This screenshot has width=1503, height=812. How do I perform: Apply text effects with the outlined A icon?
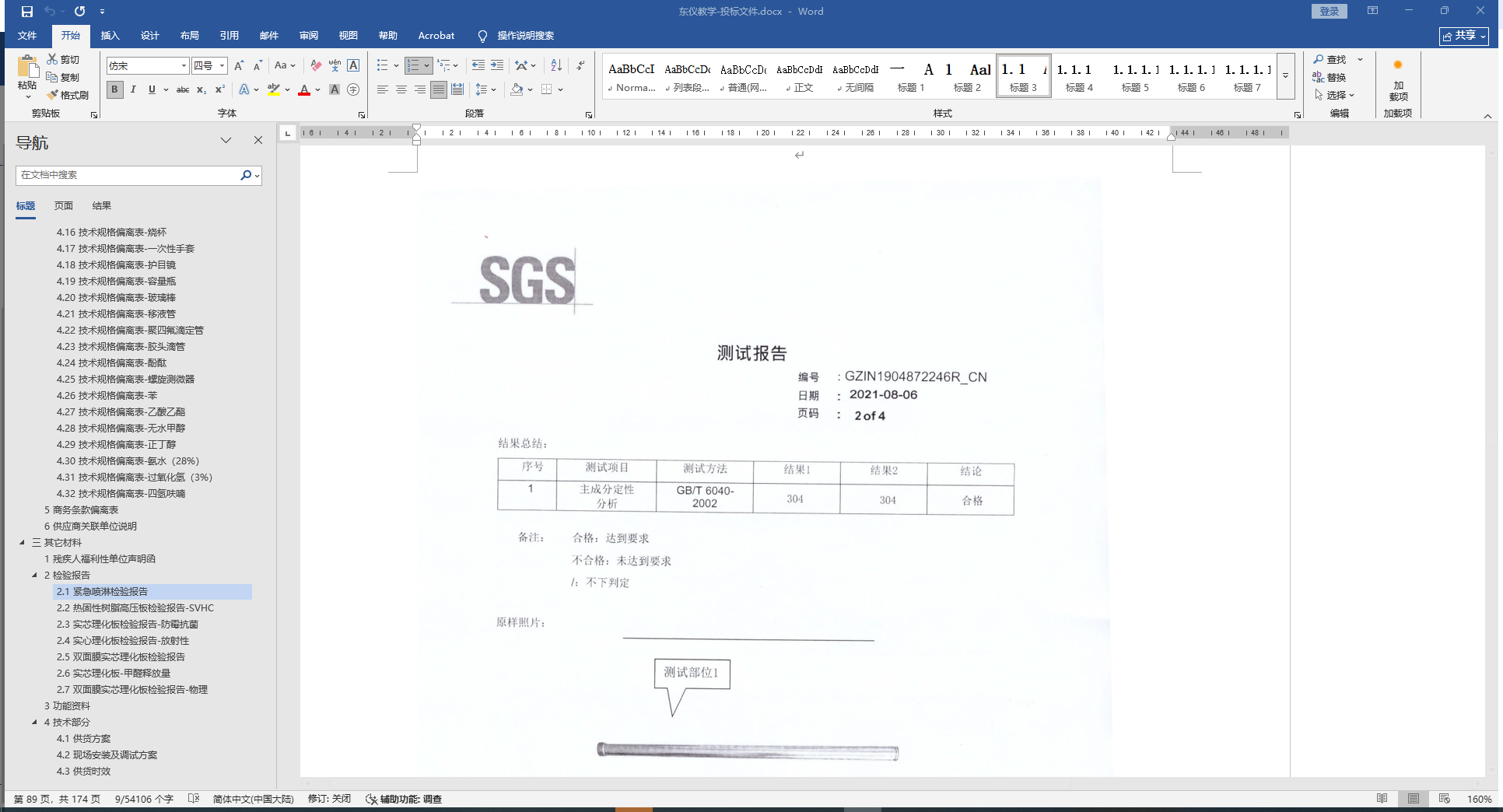pos(244,89)
